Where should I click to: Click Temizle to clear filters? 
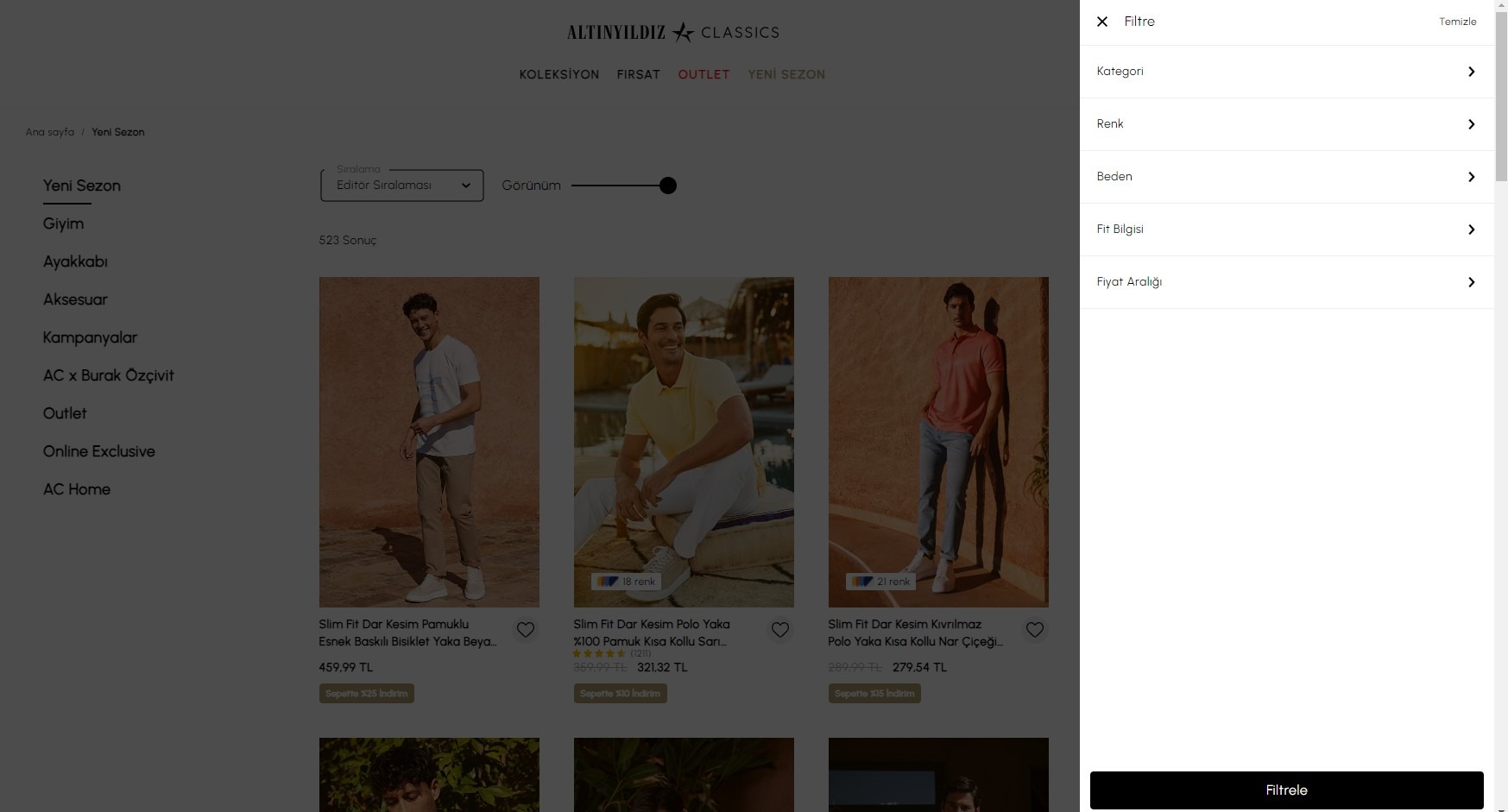[1457, 22]
